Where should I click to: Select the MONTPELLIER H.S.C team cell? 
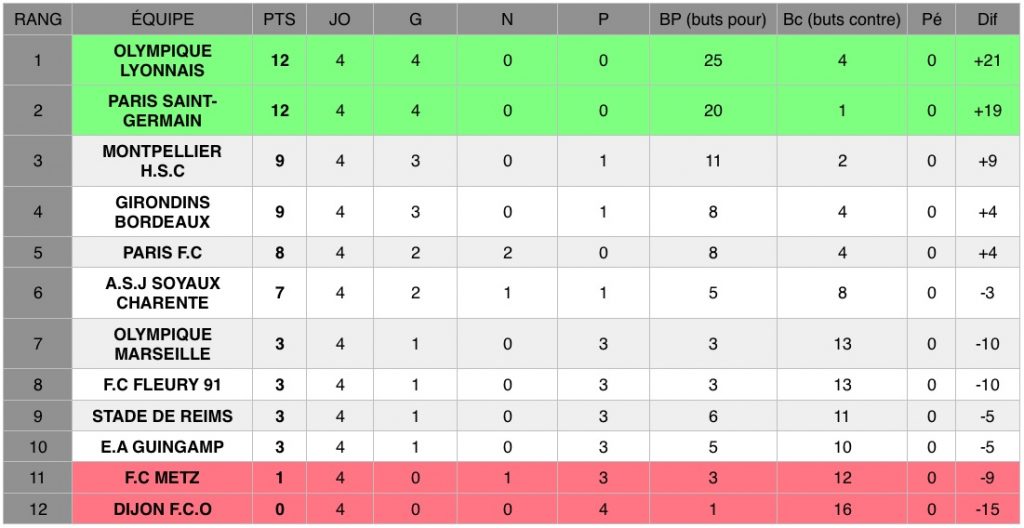point(162,161)
